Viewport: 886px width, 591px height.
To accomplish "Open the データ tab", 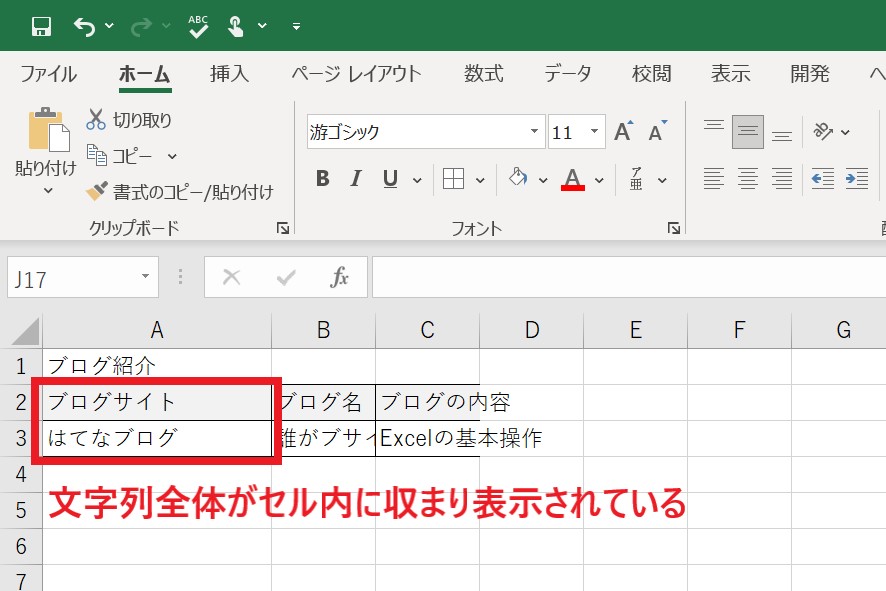I will point(568,73).
